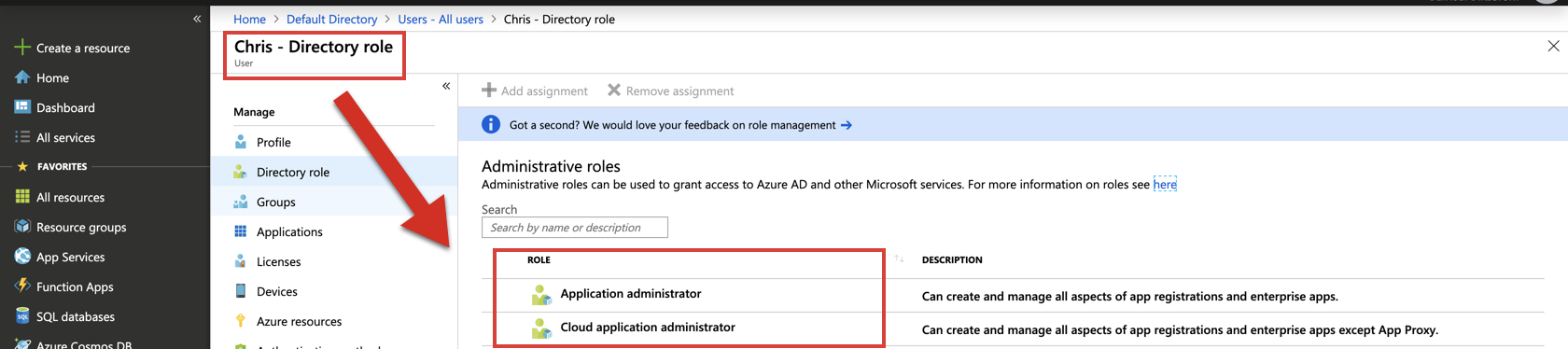This screenshot has height=349, width=1568.
Task: Click the Applications grid icon in Manage menu
Action: pyautogui.click(x=241, y=231)
